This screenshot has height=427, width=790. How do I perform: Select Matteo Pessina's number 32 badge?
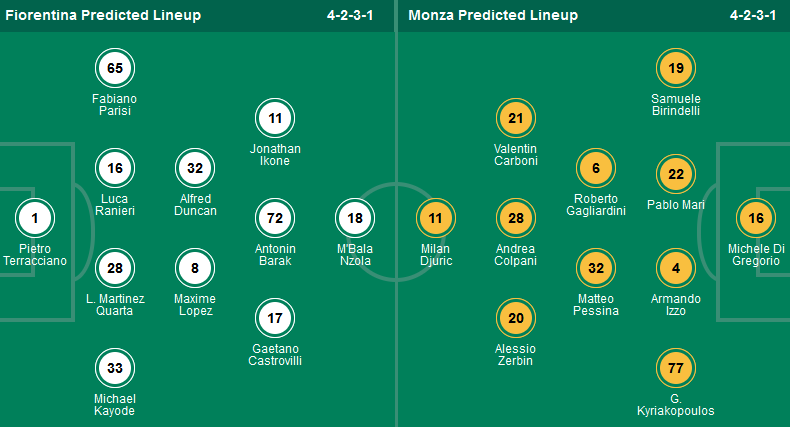(595, 268)
